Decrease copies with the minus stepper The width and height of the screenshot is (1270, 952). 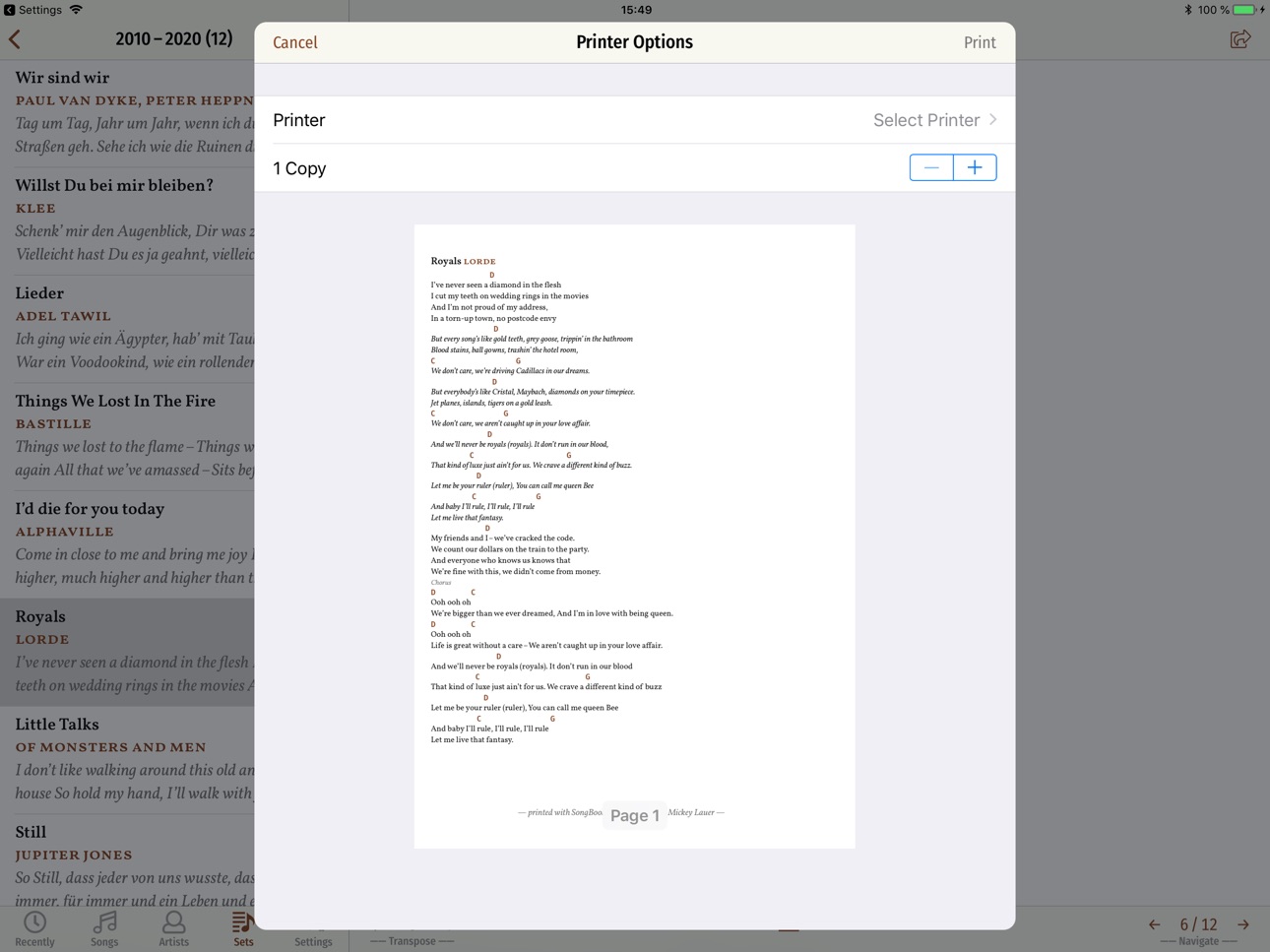[x=931, y=167]
